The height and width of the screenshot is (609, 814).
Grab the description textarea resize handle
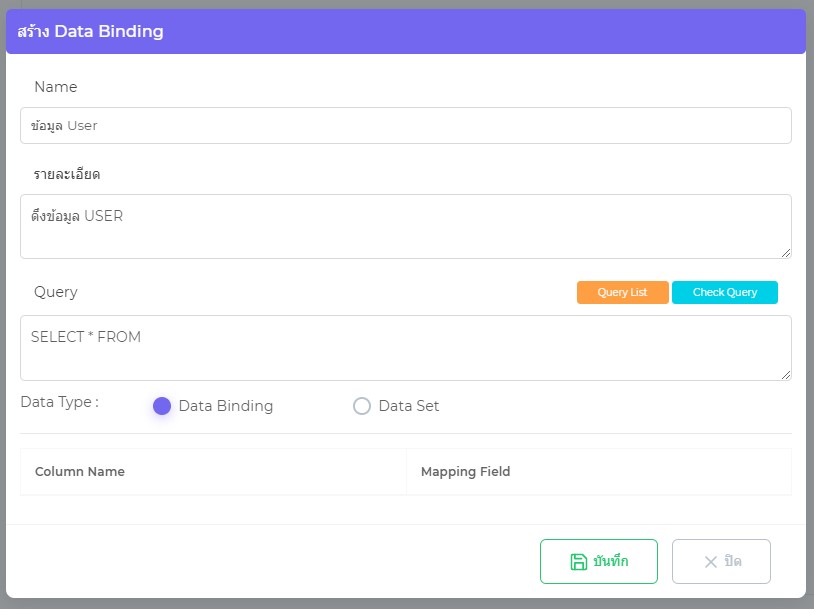(785, 252)
